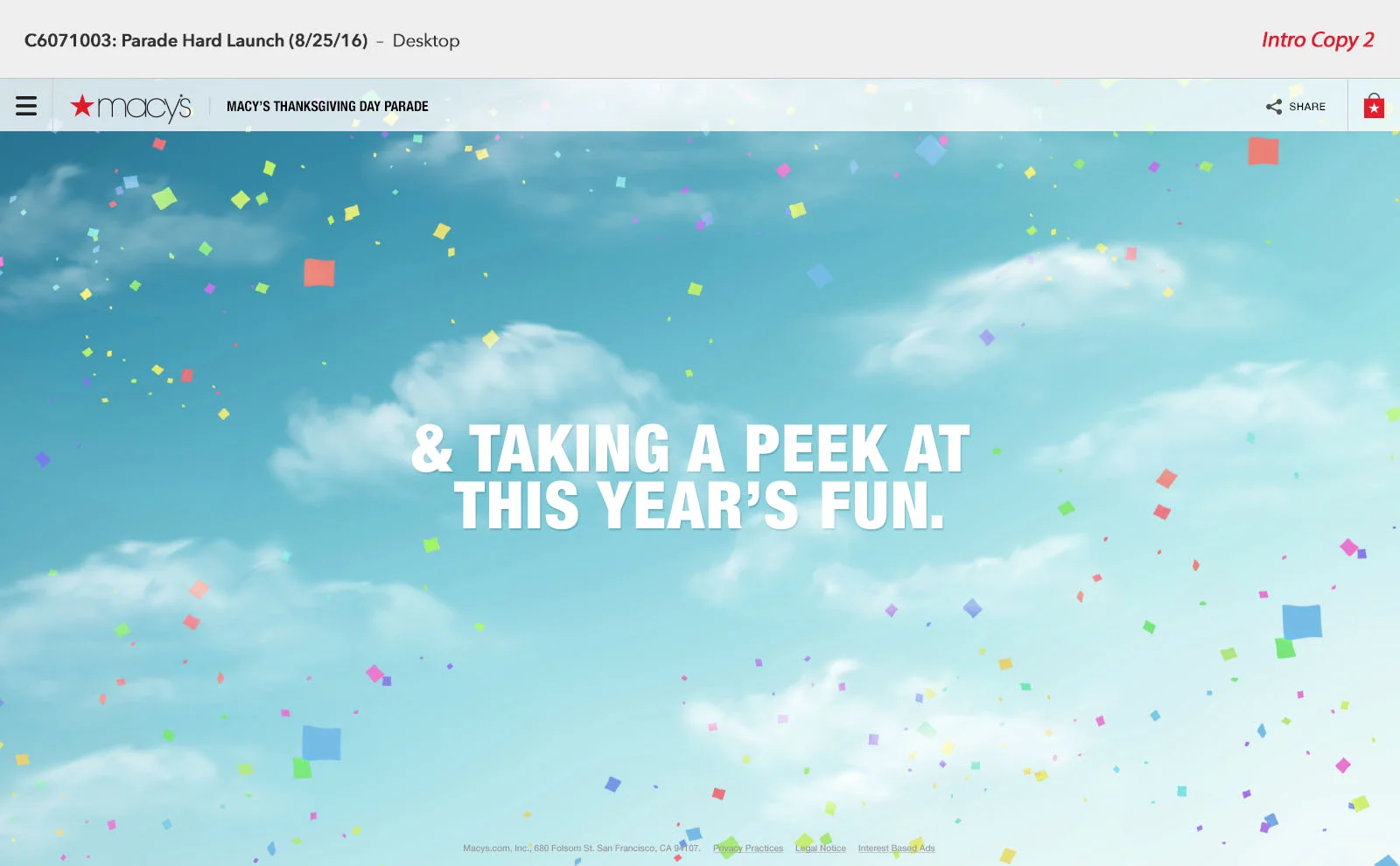Click the Macy's star logo

coord(130,107)
